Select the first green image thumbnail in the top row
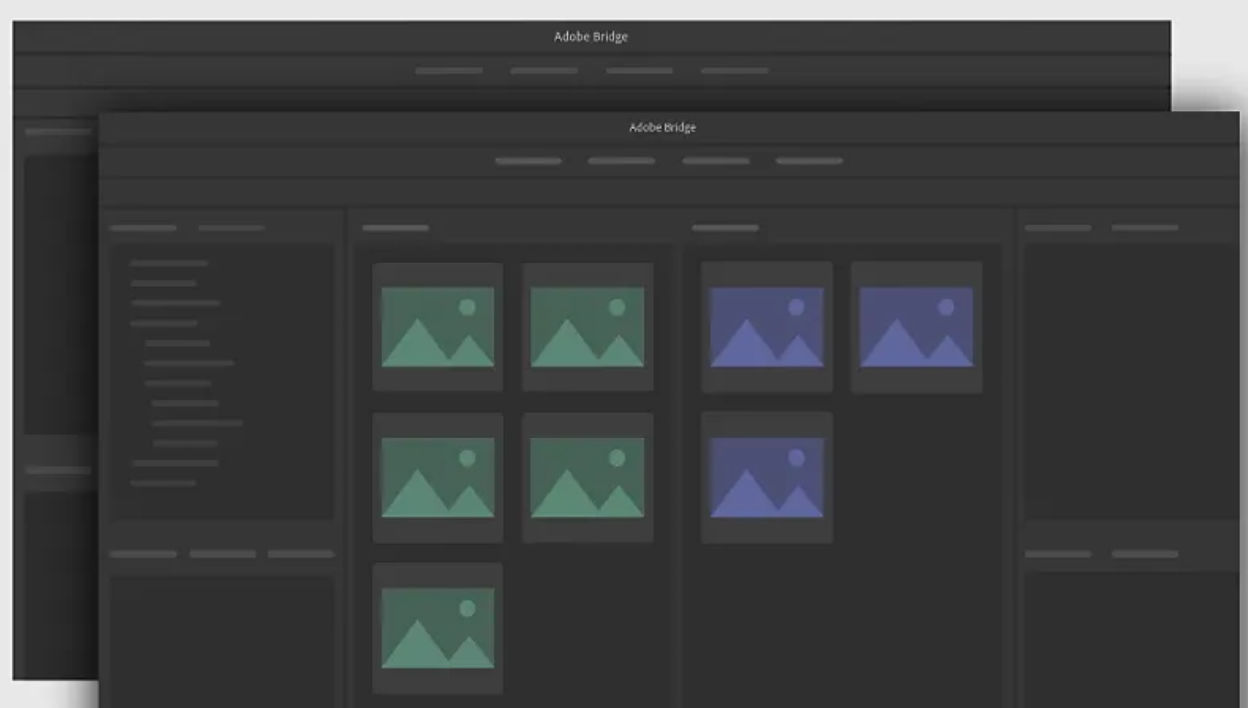Image resolution: width=1248 pixels, height=708 pixels. (x=437, y=327)
